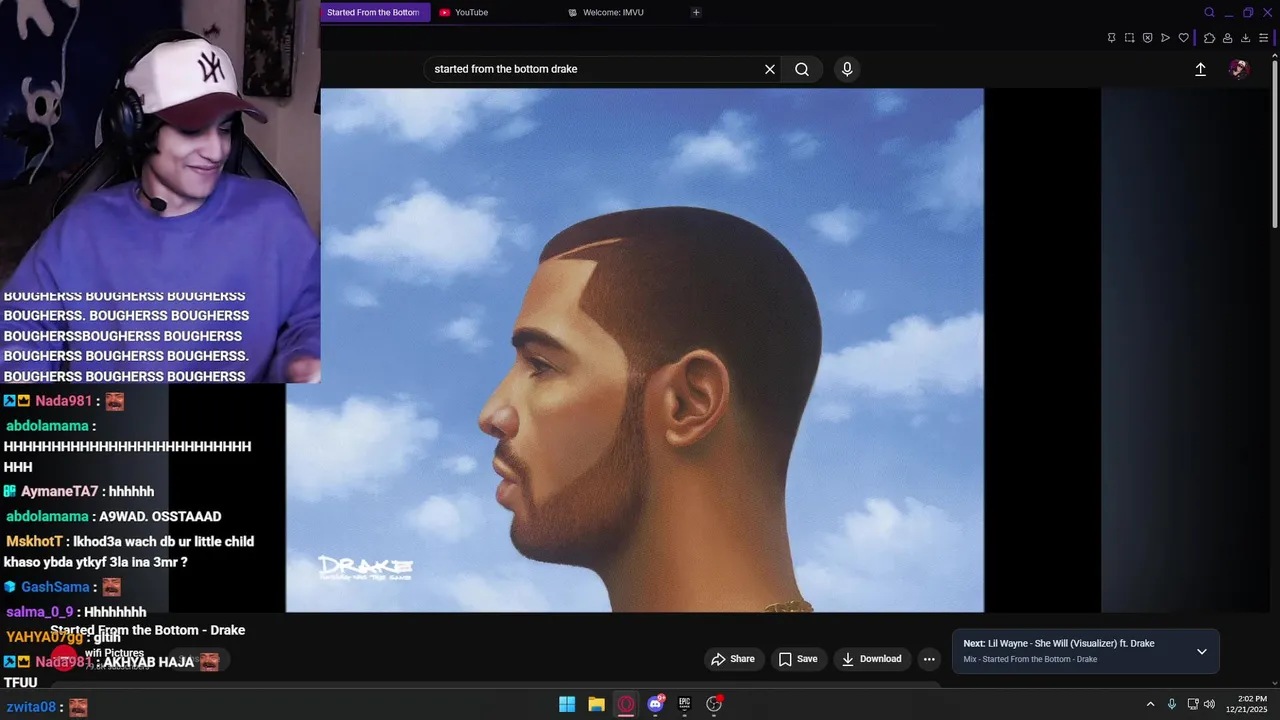This screenshot has width=1280, height=720.
Task: Start voice search with the microphone icon
Action: 847,69
